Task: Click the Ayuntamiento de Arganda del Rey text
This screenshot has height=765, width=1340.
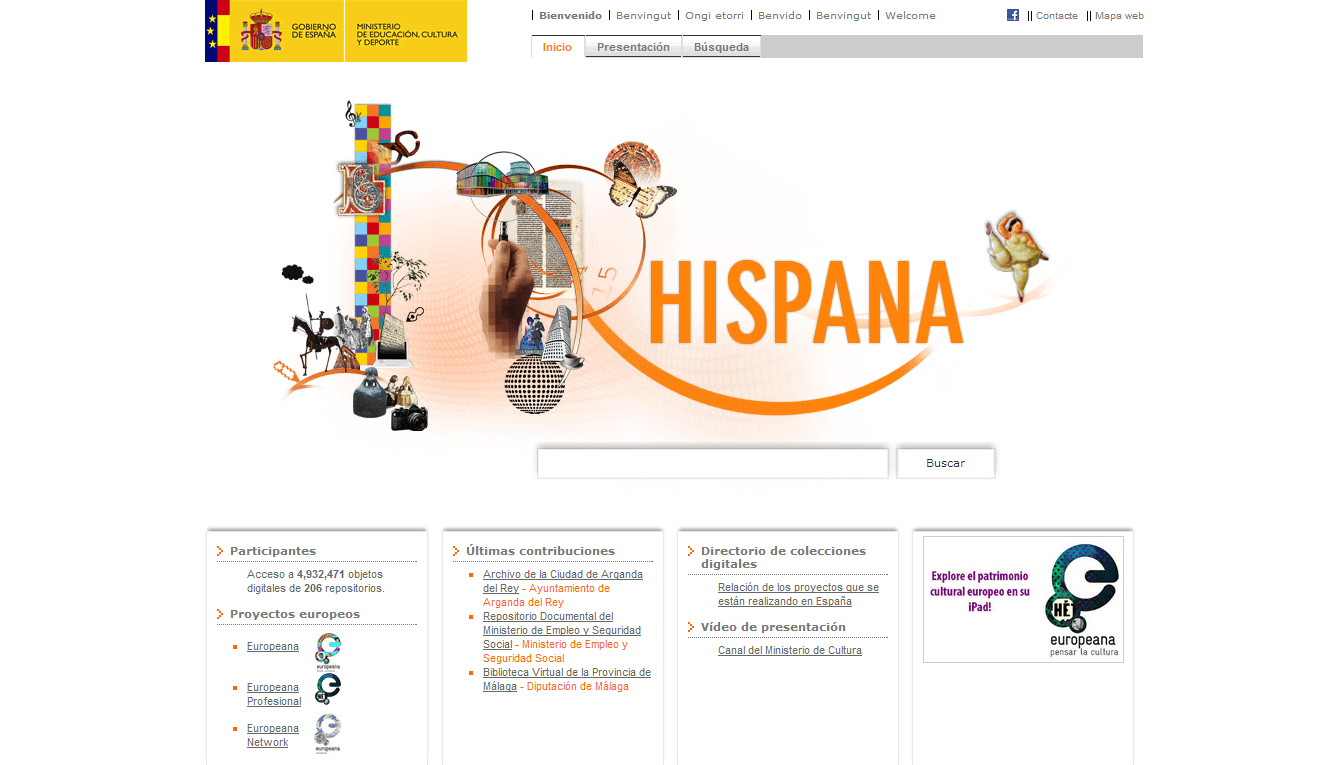Action: (546, 596)
